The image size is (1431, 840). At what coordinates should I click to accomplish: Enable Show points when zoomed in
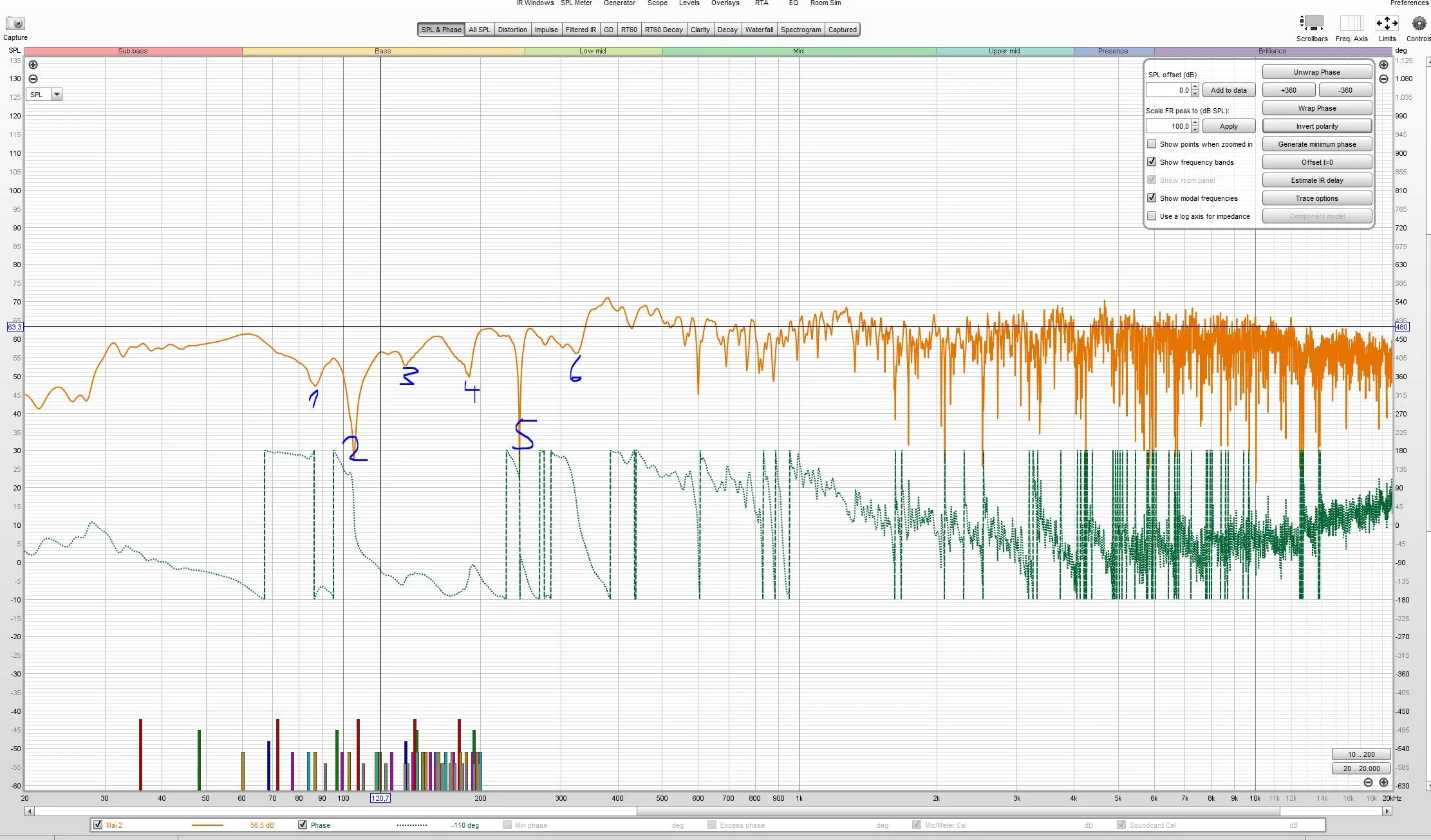pyautogui.click(x=1152, y=144)
